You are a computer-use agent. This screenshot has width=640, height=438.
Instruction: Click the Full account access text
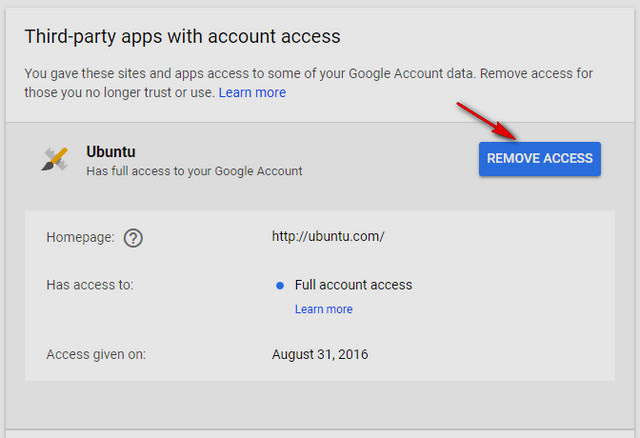pyautogui.click(x=353, y=285)
